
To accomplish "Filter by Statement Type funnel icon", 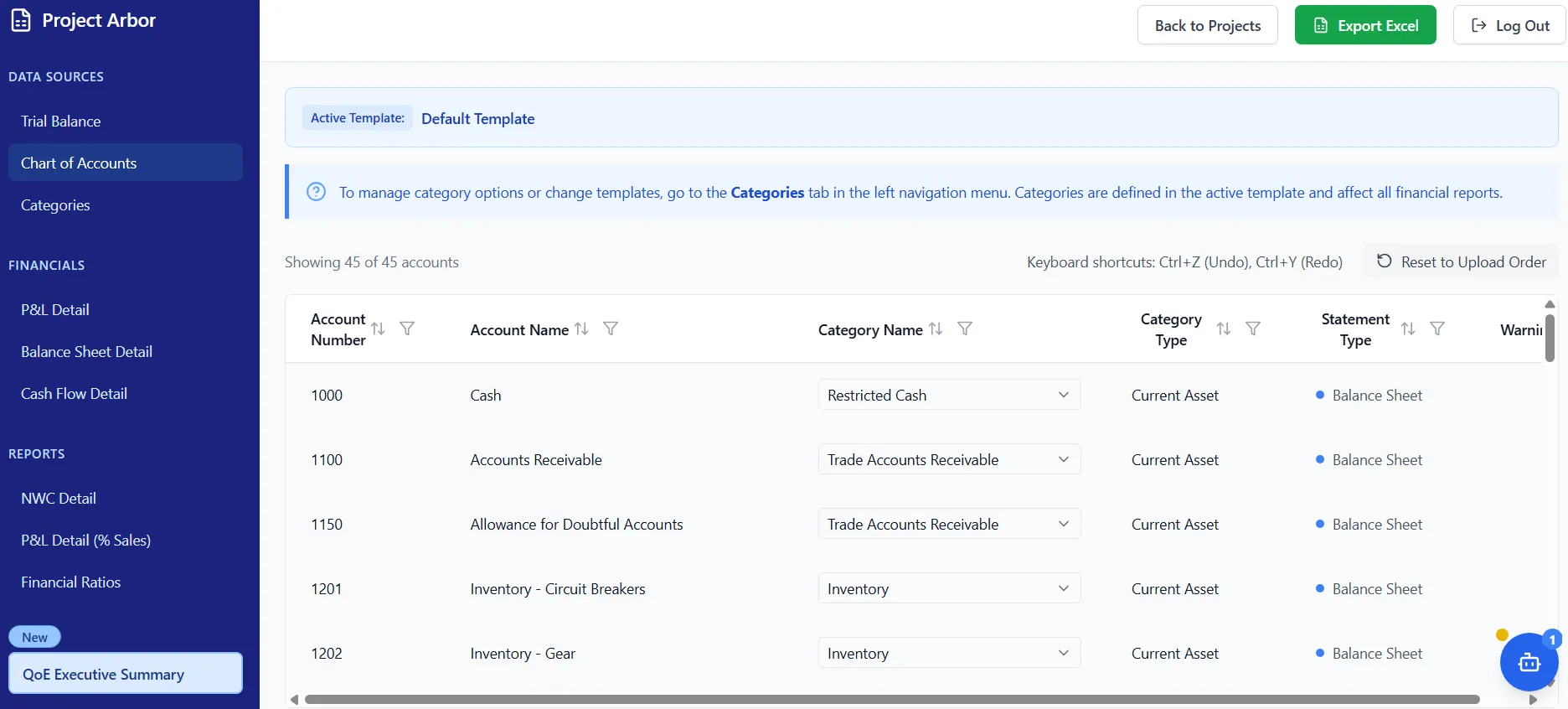I will [x=1437, y=329].
